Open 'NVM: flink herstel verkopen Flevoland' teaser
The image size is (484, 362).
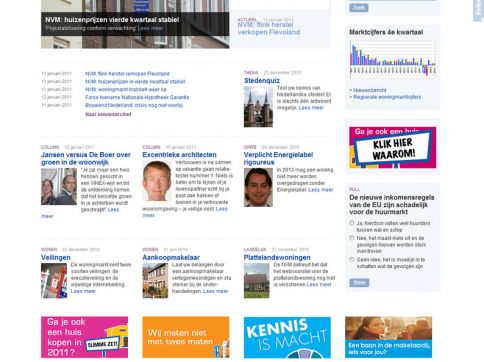[269, 29]
